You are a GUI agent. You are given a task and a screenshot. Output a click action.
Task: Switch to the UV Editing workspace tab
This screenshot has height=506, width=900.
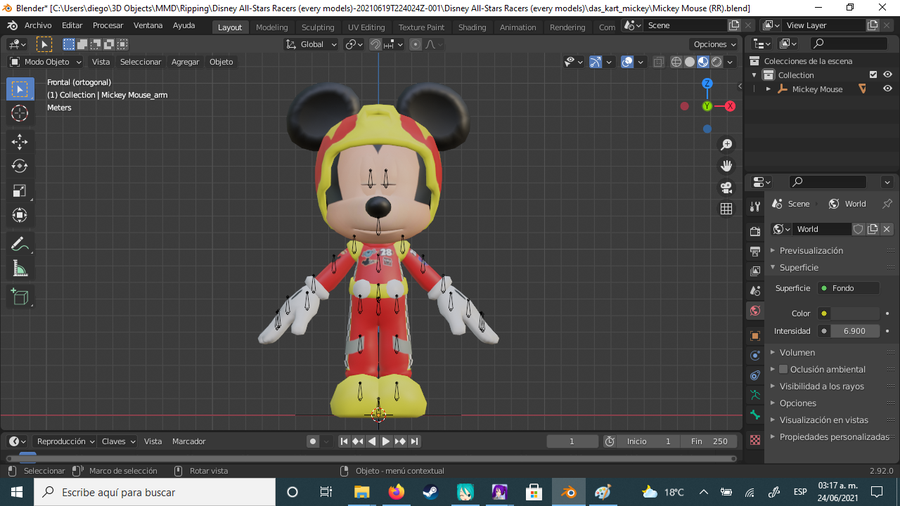pos(366,27)
